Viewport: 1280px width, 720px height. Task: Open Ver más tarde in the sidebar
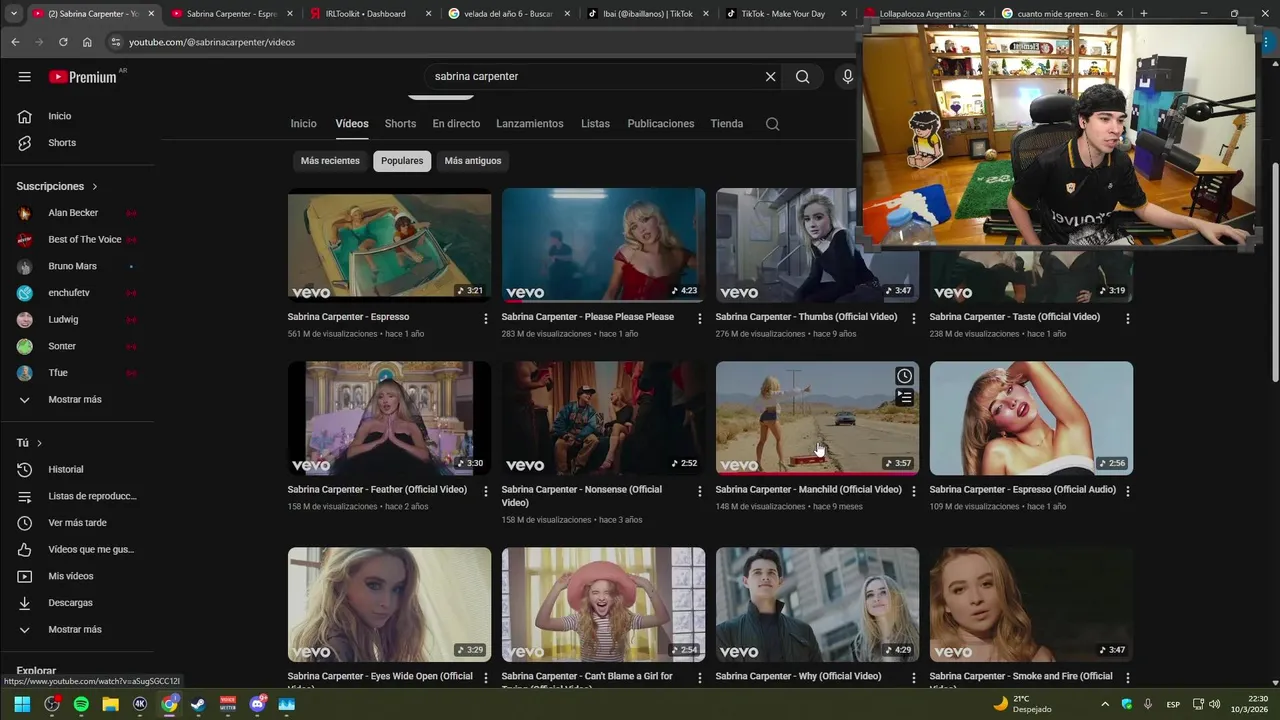(77, 523)
